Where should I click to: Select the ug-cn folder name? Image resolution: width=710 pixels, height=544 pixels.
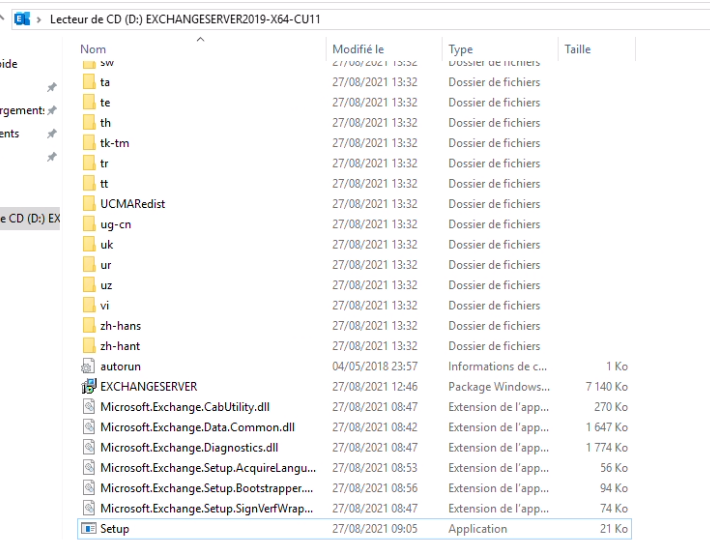115,224
